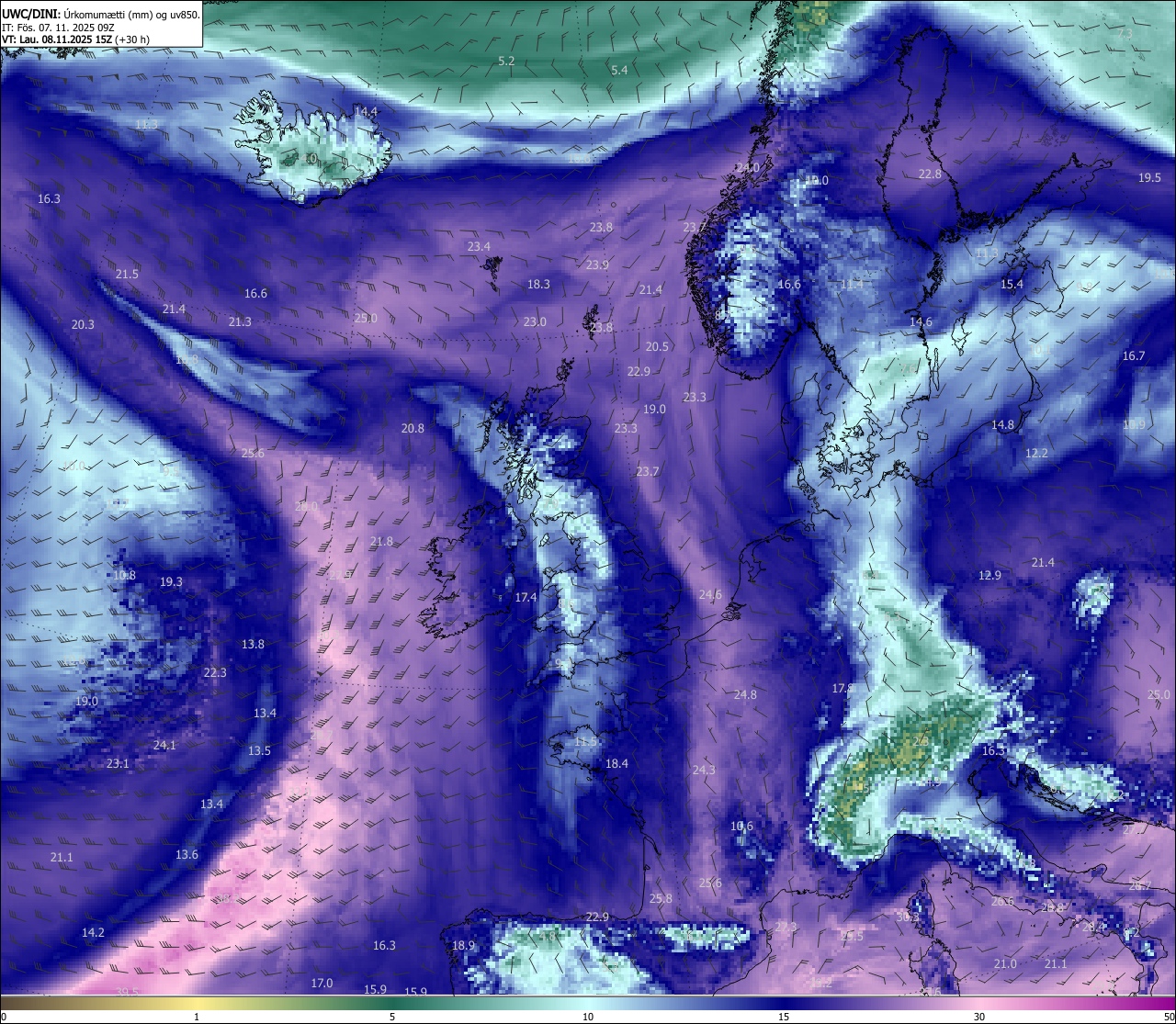This screenshot has width=1176, height=1024.
Task: Click the map value '17.4'
Action: [526, 597]
